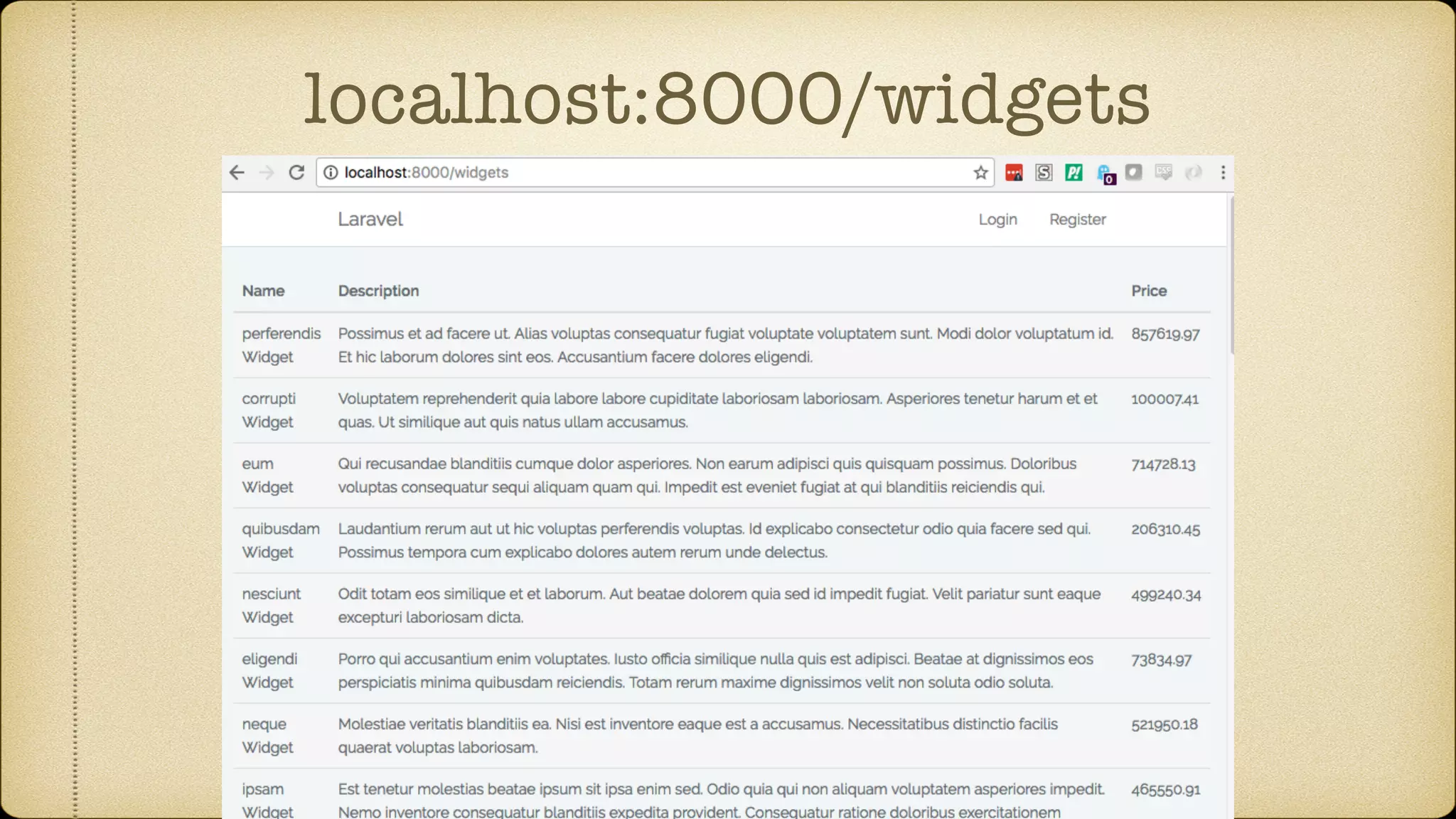Select the quibusdam Widget name cell
This screenshot has width=1456, height=819.
click(x=281, y=540)
